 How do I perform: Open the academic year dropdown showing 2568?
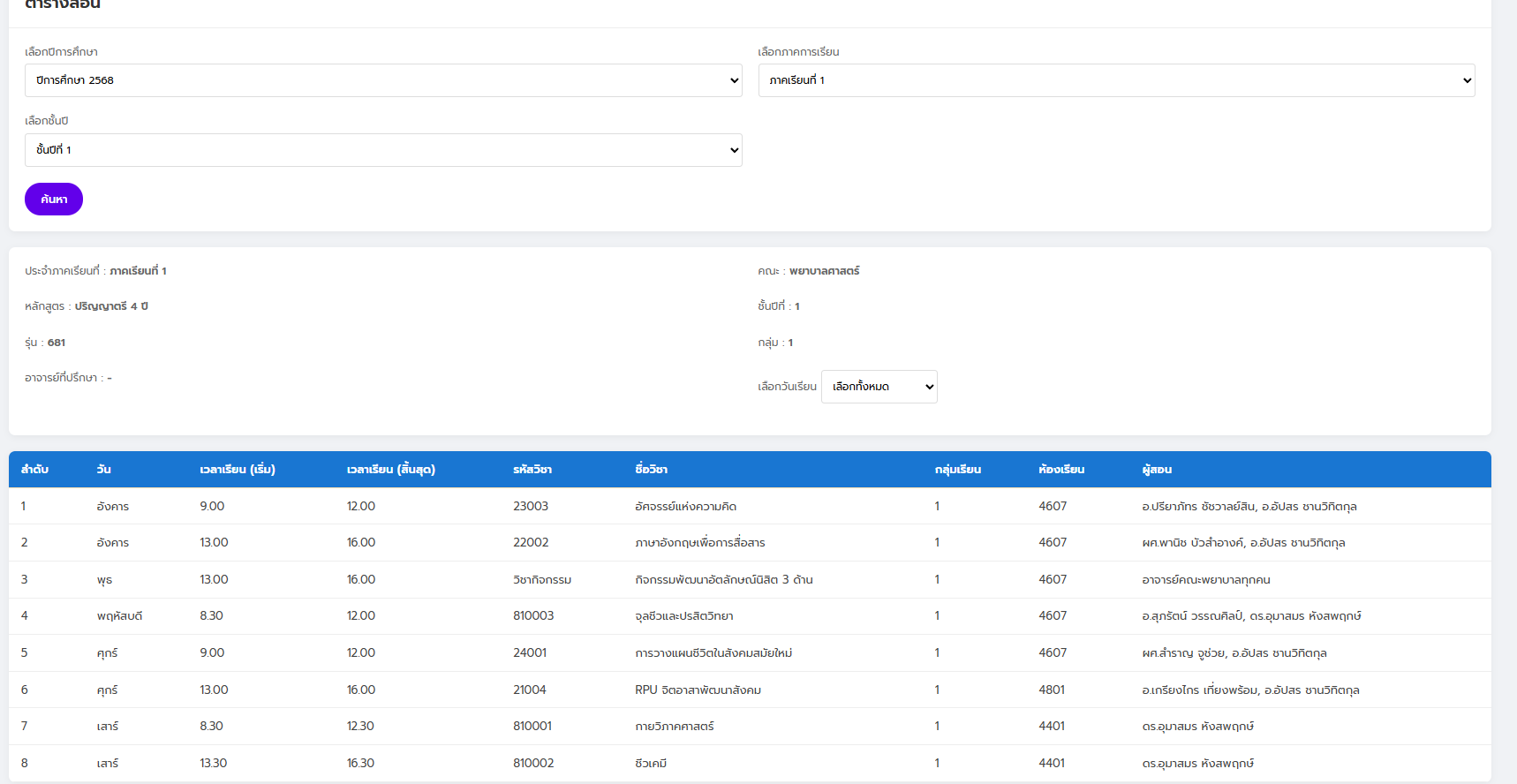pos(382,80)
